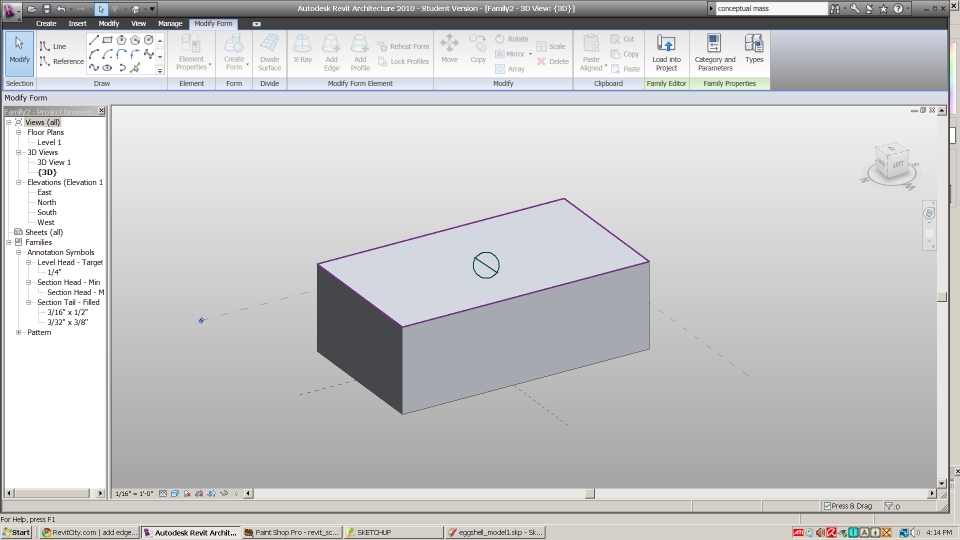Screen dimensions: 960x540
Task: Switch to the Manage ribbon tab
Action: click(170, 23)
